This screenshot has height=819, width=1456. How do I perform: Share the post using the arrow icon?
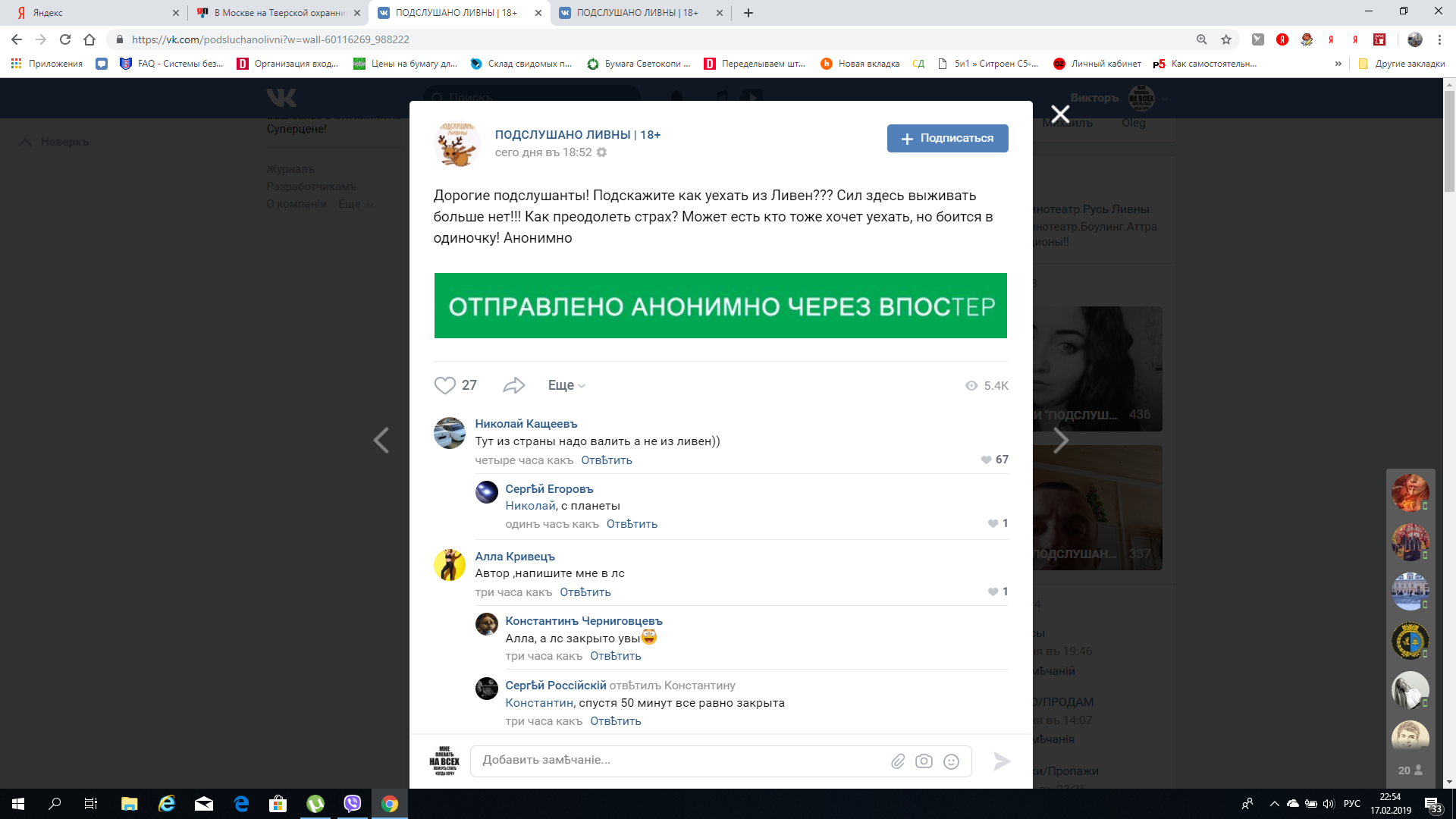514,385
